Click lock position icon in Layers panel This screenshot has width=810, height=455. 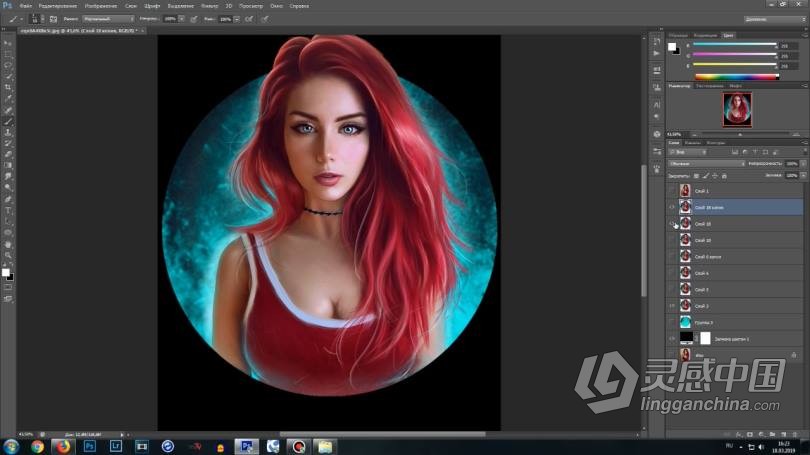[x=715, y=176]
